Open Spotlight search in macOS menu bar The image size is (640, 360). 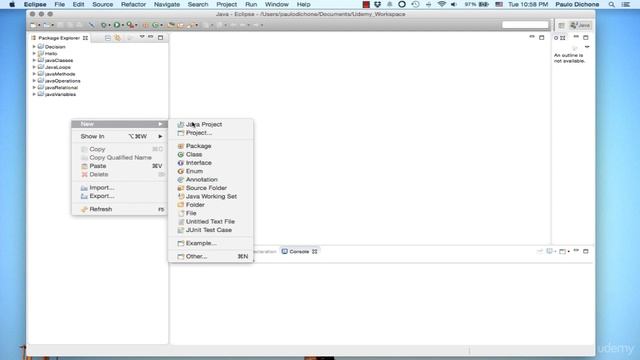pos(611,4)
